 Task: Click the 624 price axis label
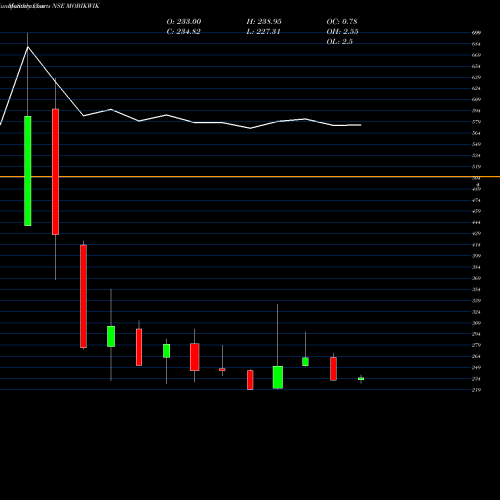[x=476, y=88]
